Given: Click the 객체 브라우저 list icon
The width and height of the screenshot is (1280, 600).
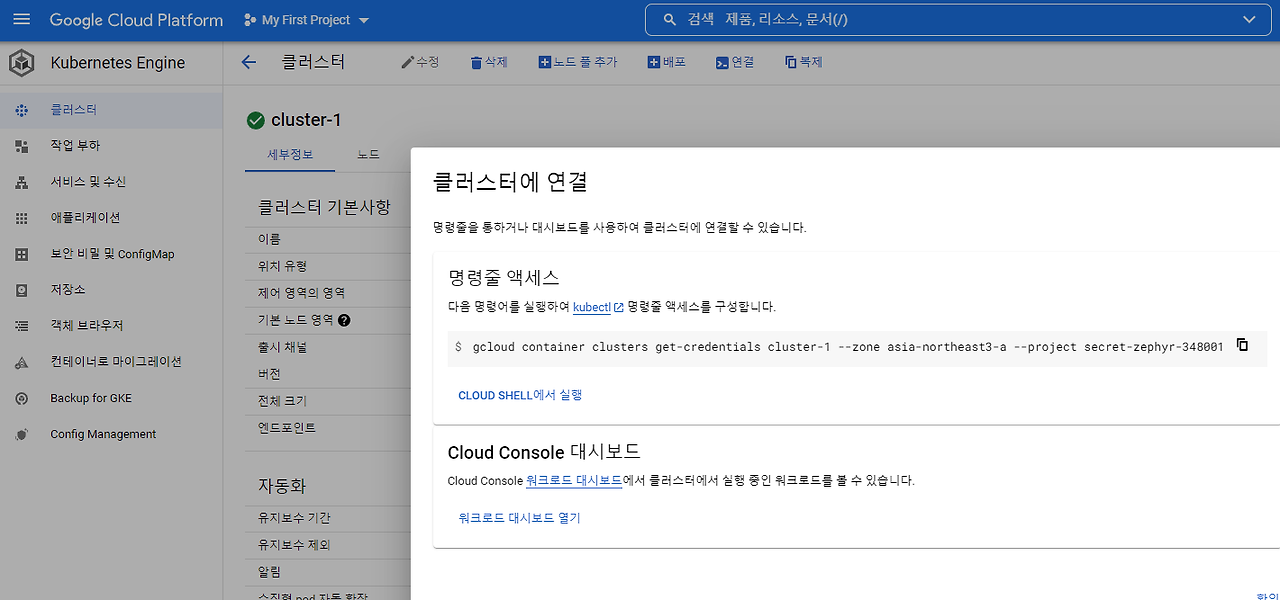Looking at the screenshot, I should coord(22,326).
